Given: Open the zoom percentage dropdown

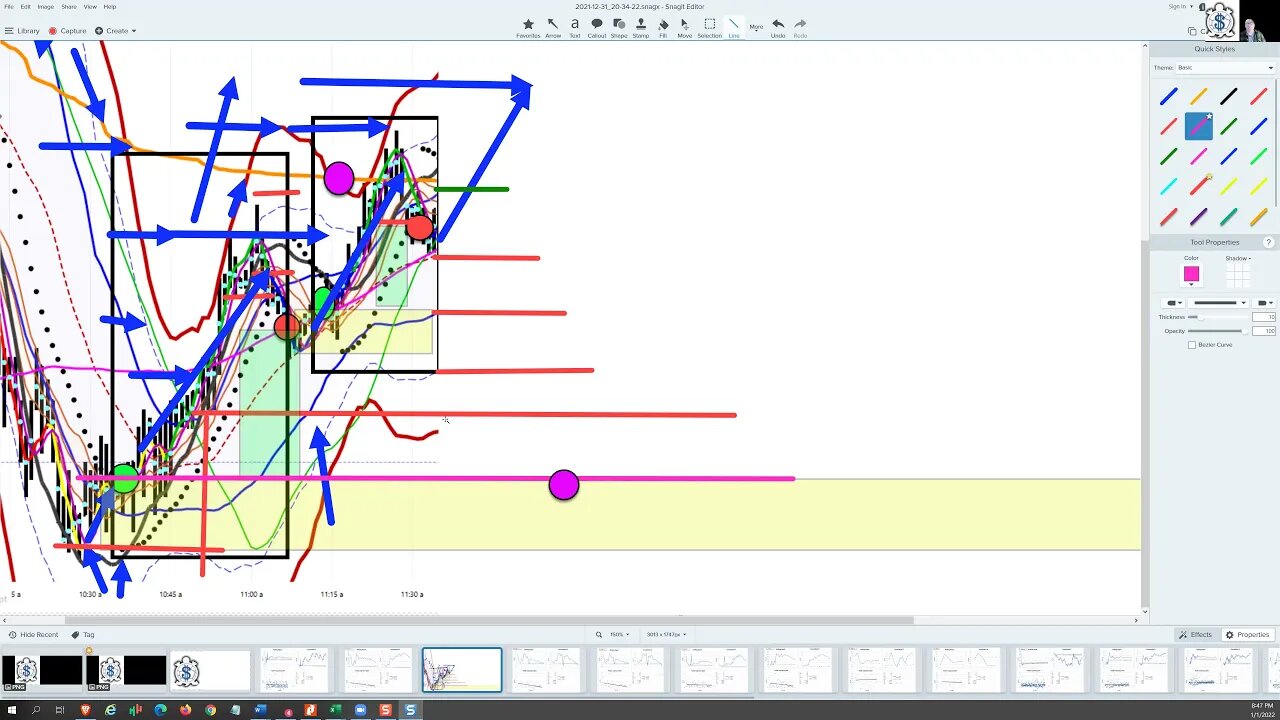Looking at the screenshot, I should click(x=620, y=635).
